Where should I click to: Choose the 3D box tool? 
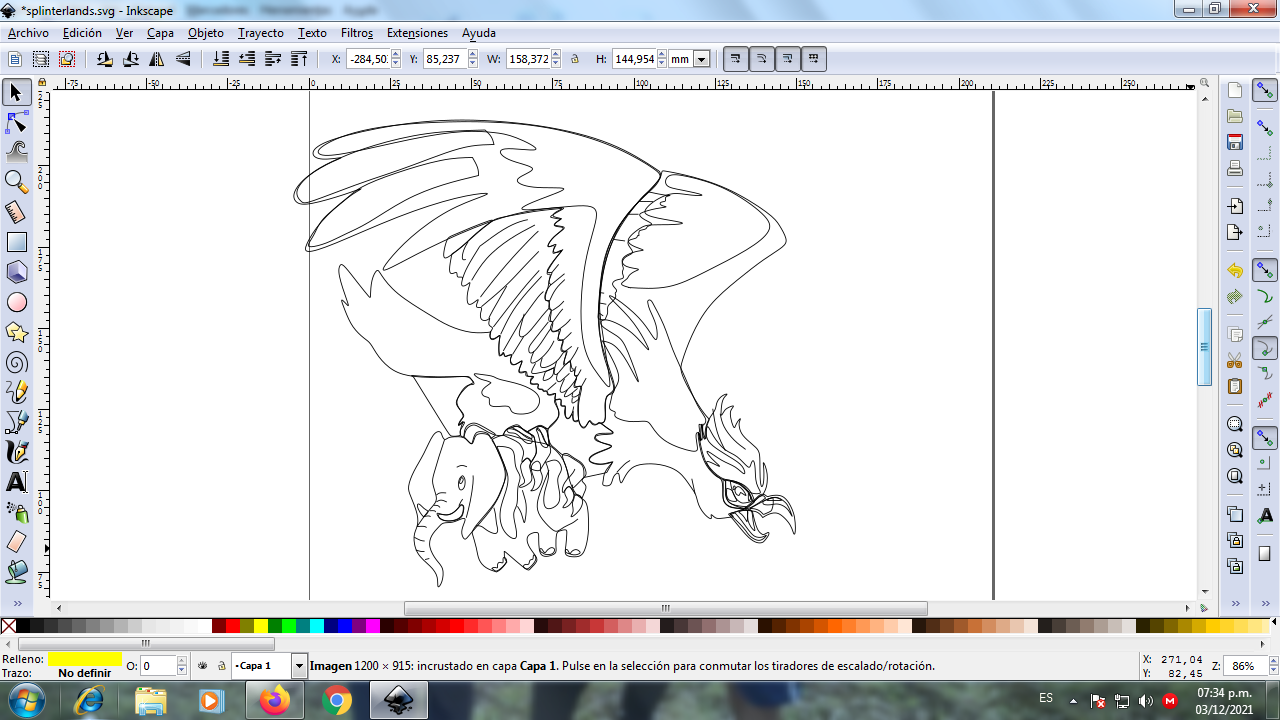[x=16, y=272]
